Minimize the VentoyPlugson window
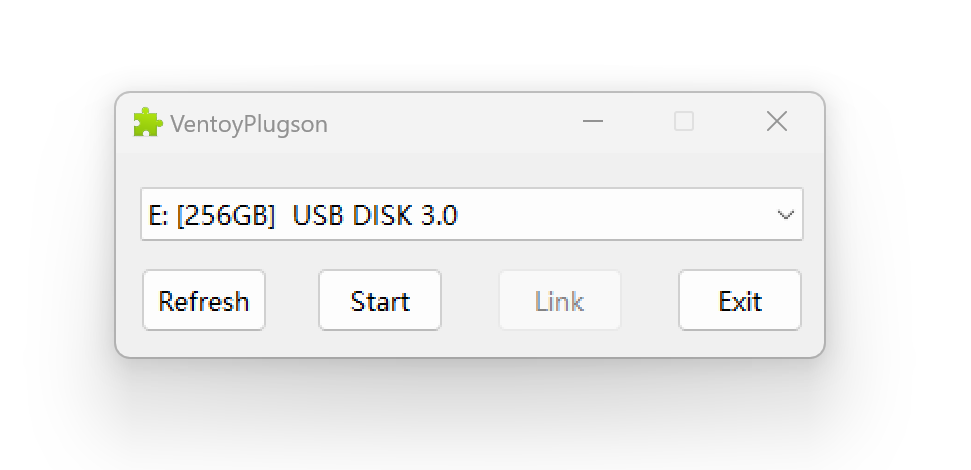 coord(593,122)
